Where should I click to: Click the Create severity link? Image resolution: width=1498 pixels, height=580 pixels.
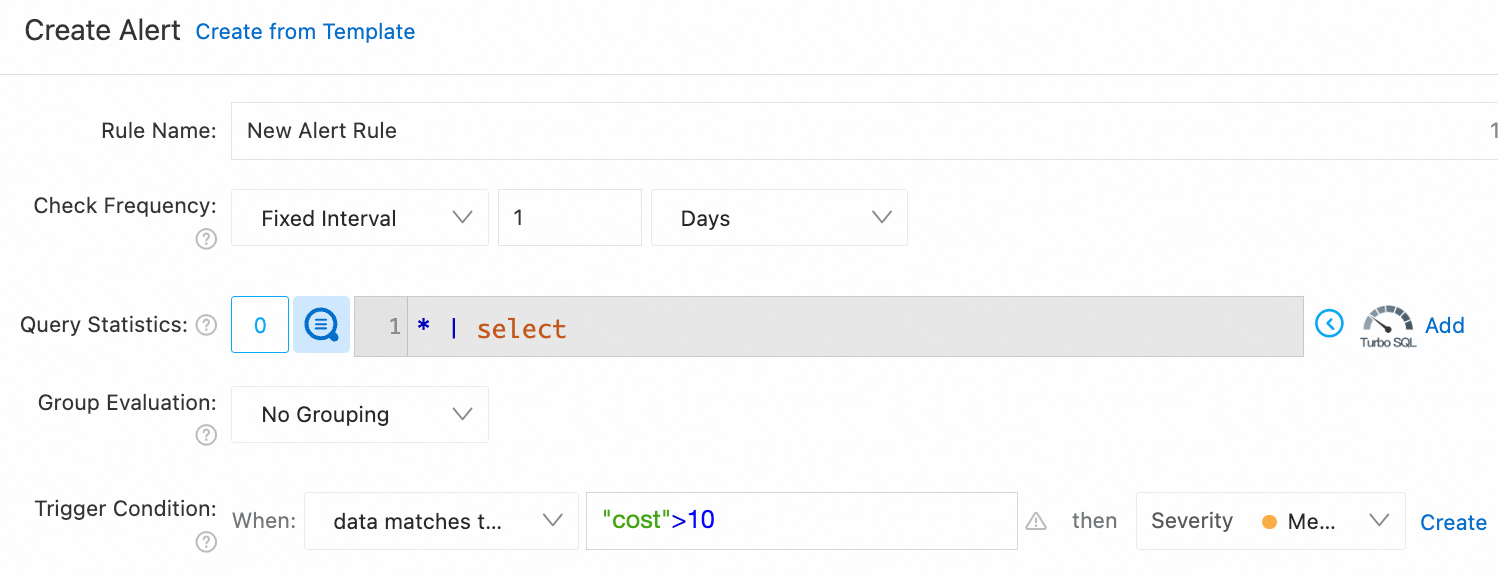1453,522
